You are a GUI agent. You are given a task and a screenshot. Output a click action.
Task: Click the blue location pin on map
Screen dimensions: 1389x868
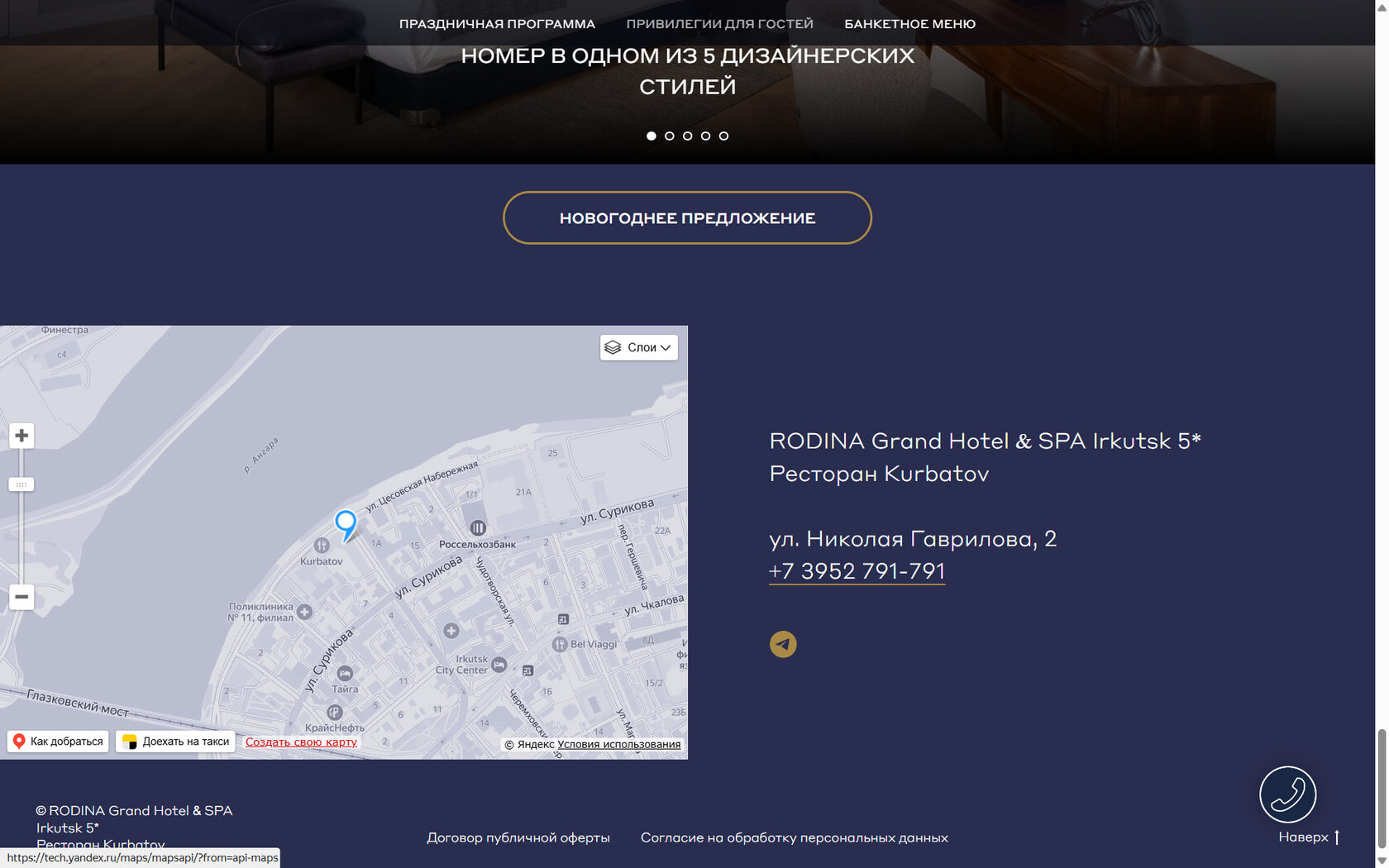[x=346, y=525]
